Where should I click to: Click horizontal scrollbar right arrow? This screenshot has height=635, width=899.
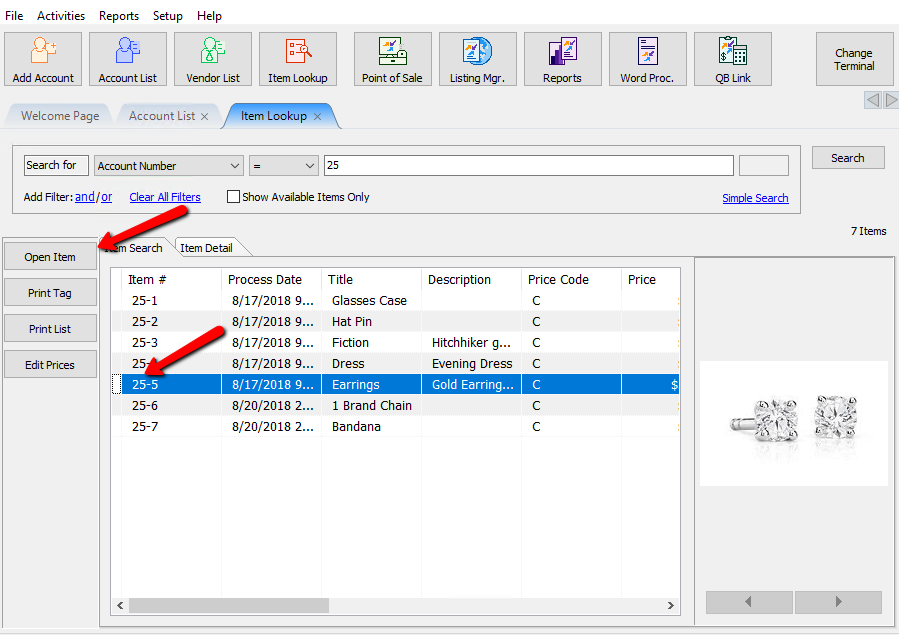click(671, 605)
